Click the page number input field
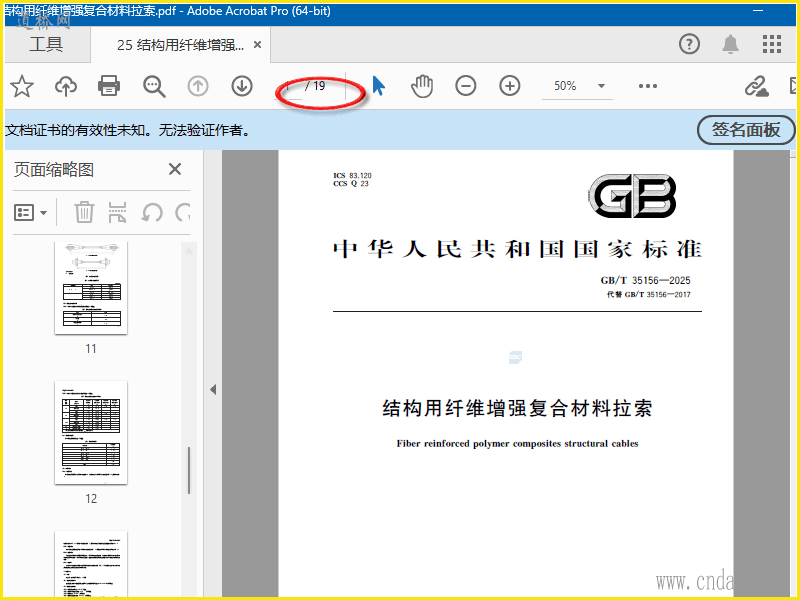The image size is (800, 600). [288, 86]
